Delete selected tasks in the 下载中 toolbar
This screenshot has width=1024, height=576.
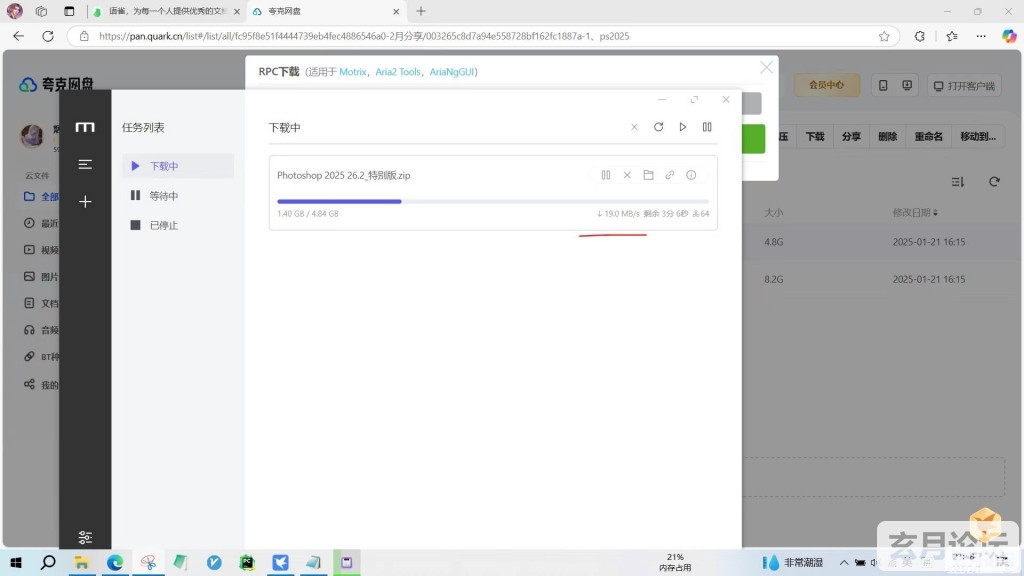pos(634,127)
